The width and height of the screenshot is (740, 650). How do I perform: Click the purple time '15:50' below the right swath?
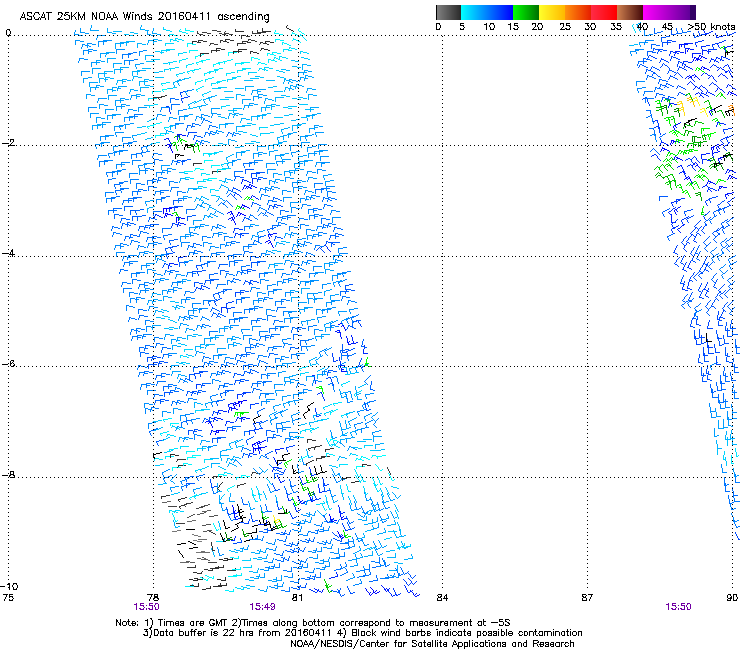(x=678, y=607)
